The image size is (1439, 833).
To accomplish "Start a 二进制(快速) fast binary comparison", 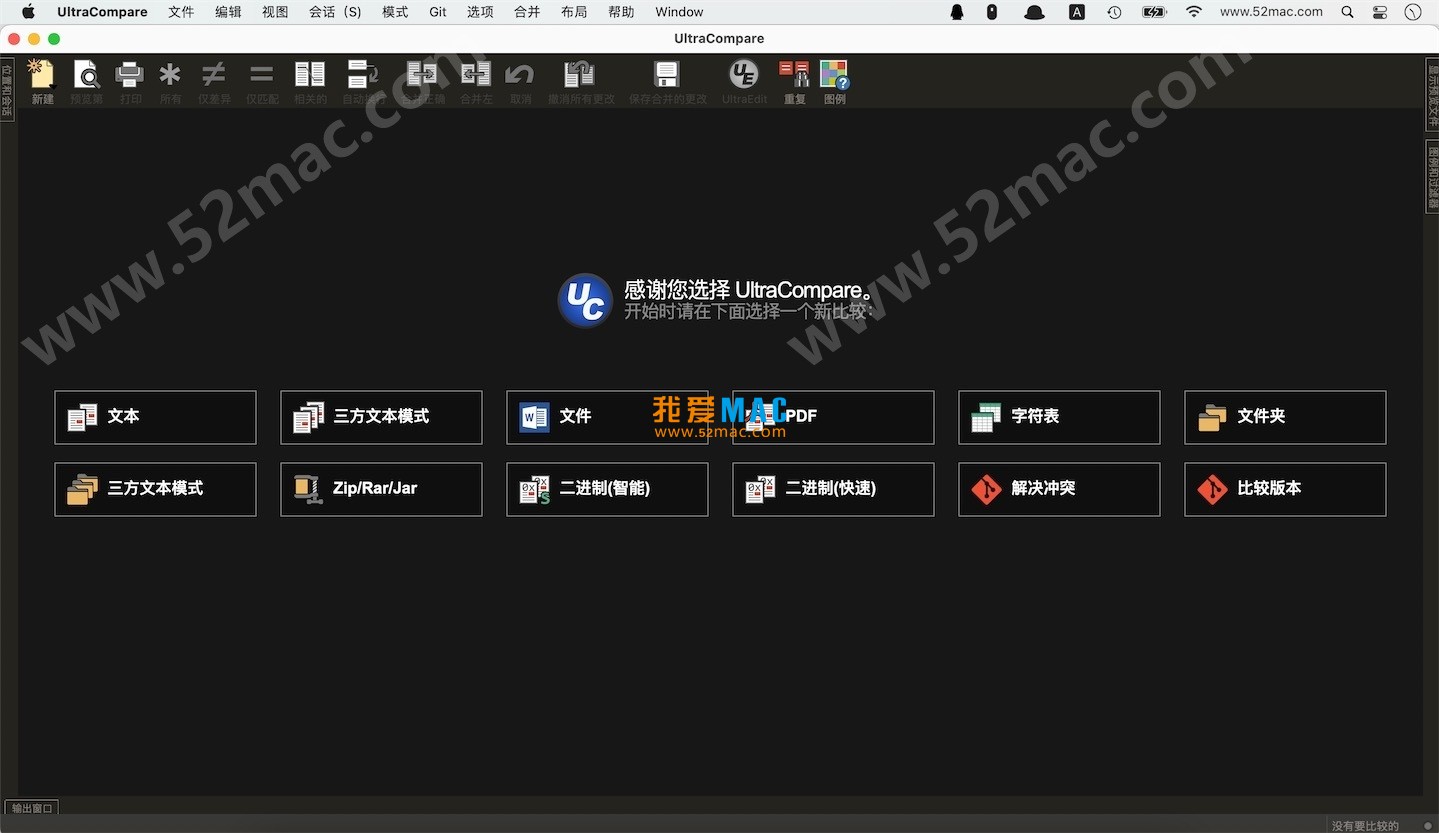I will pyautogui.click(x=833, y=489).
